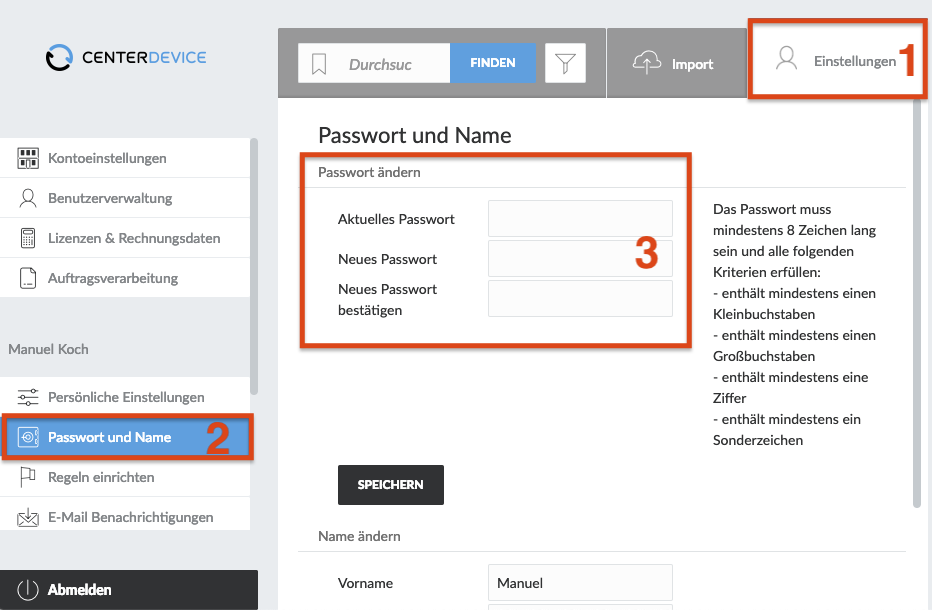Focus the Neues Passwort bestätigen field

coord(580,298)
